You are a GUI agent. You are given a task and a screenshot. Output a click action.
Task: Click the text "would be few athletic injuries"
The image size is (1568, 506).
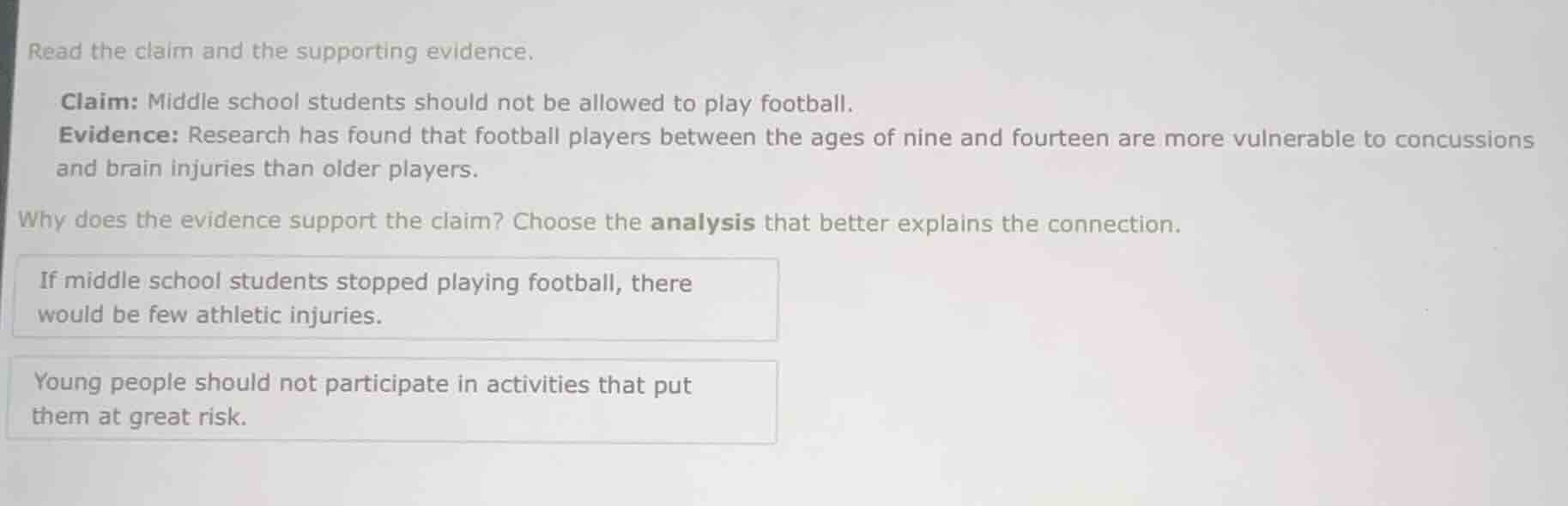tap(209, 316)
